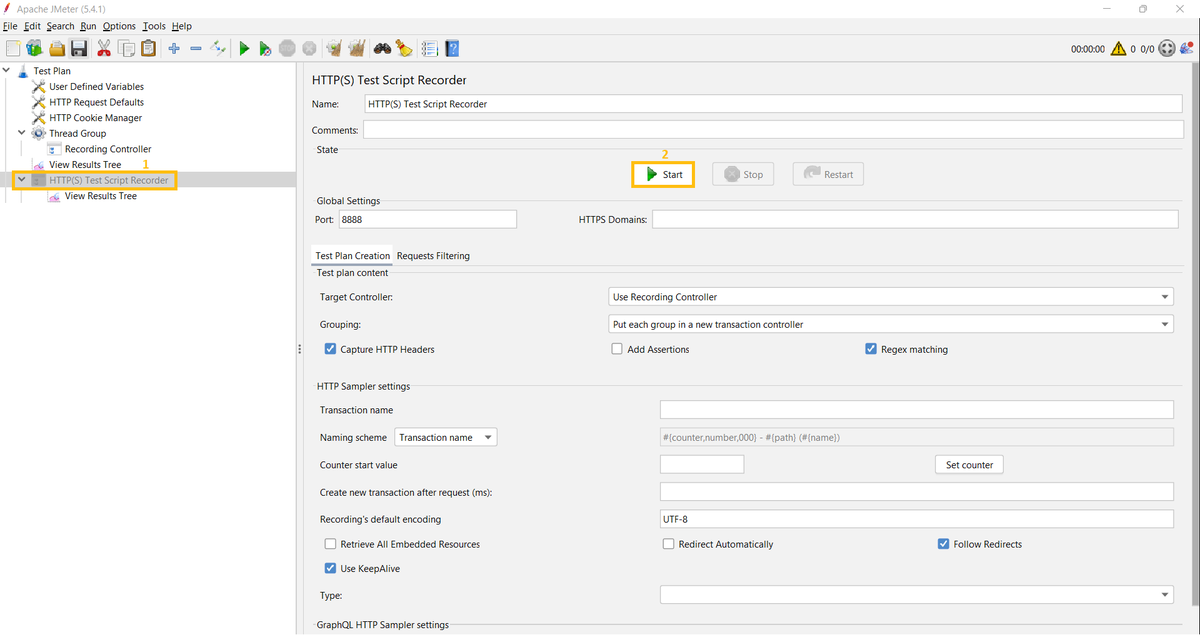Expand all tree nodes with plus icon

point(174,48)
